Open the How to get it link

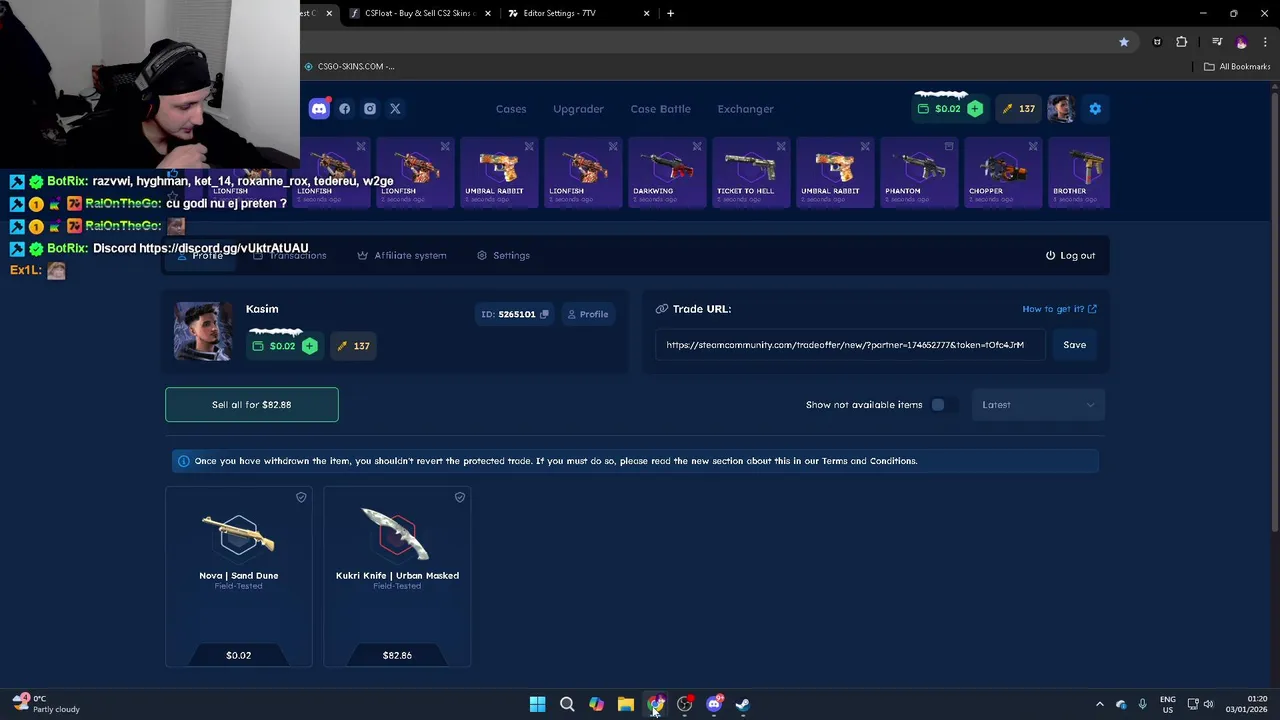(1059, 309)
